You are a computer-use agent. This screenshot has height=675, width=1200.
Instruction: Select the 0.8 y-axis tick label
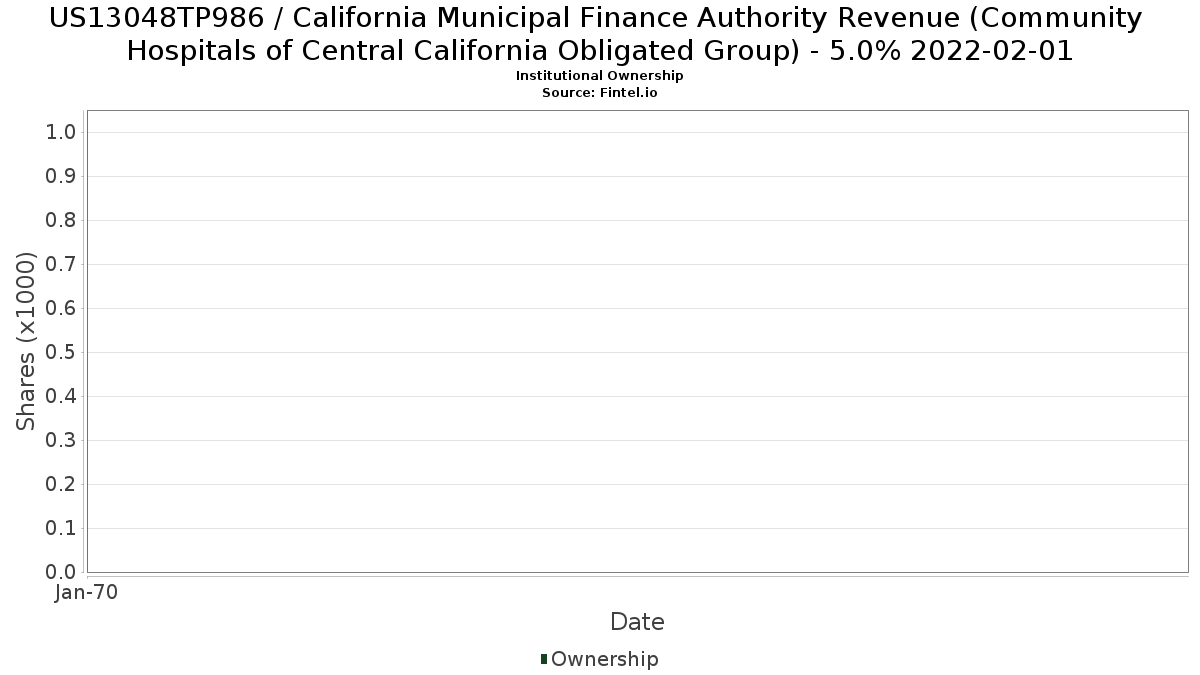pyautogui.click(x=61, y=221)
